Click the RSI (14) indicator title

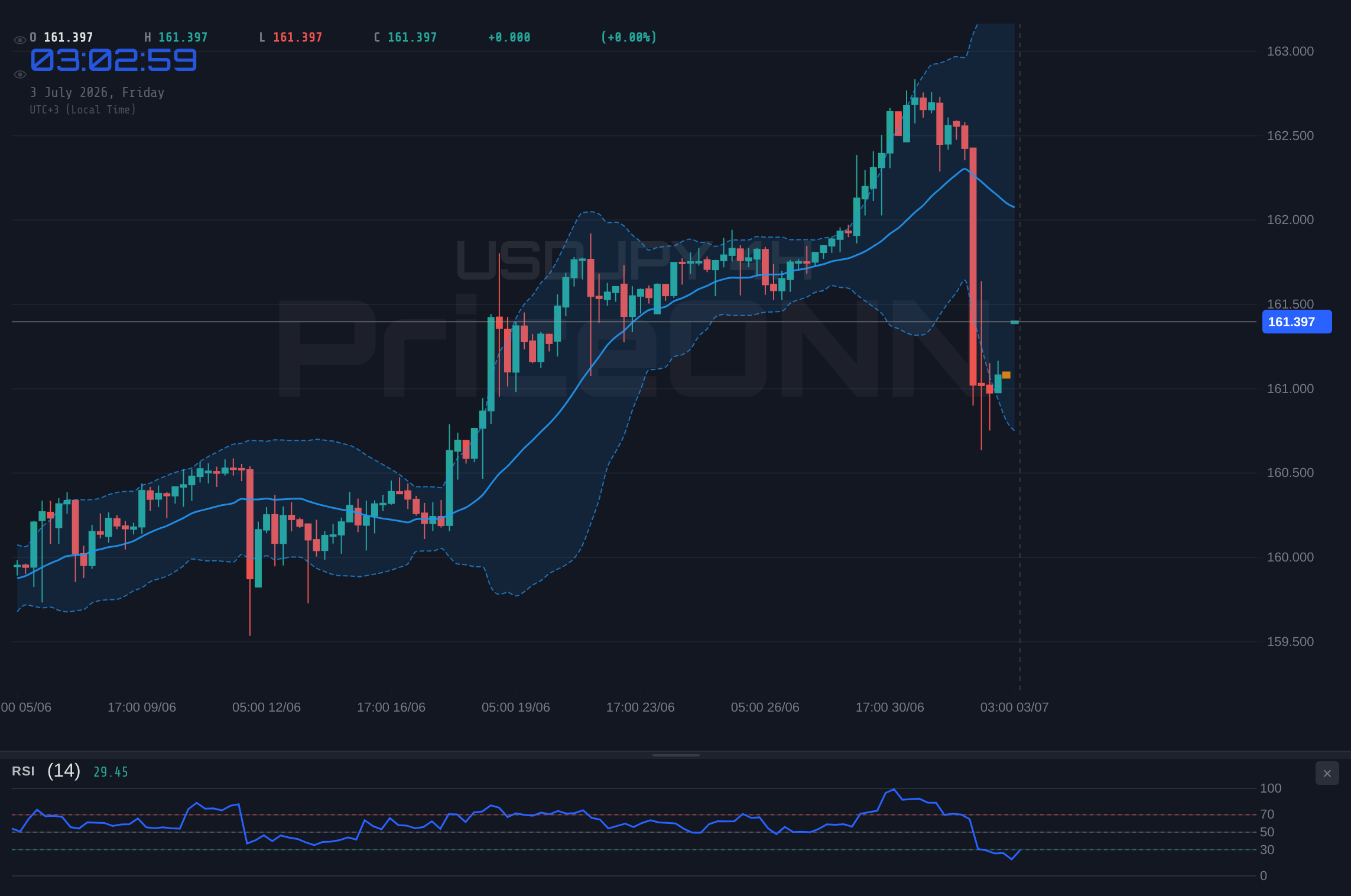coord(46,771)
